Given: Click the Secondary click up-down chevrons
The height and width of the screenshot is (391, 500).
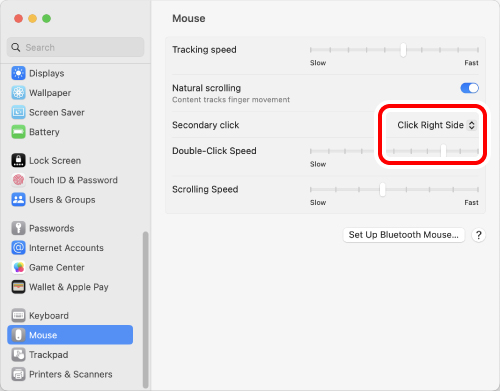Looking at the screenshot, I should [471, 125].
